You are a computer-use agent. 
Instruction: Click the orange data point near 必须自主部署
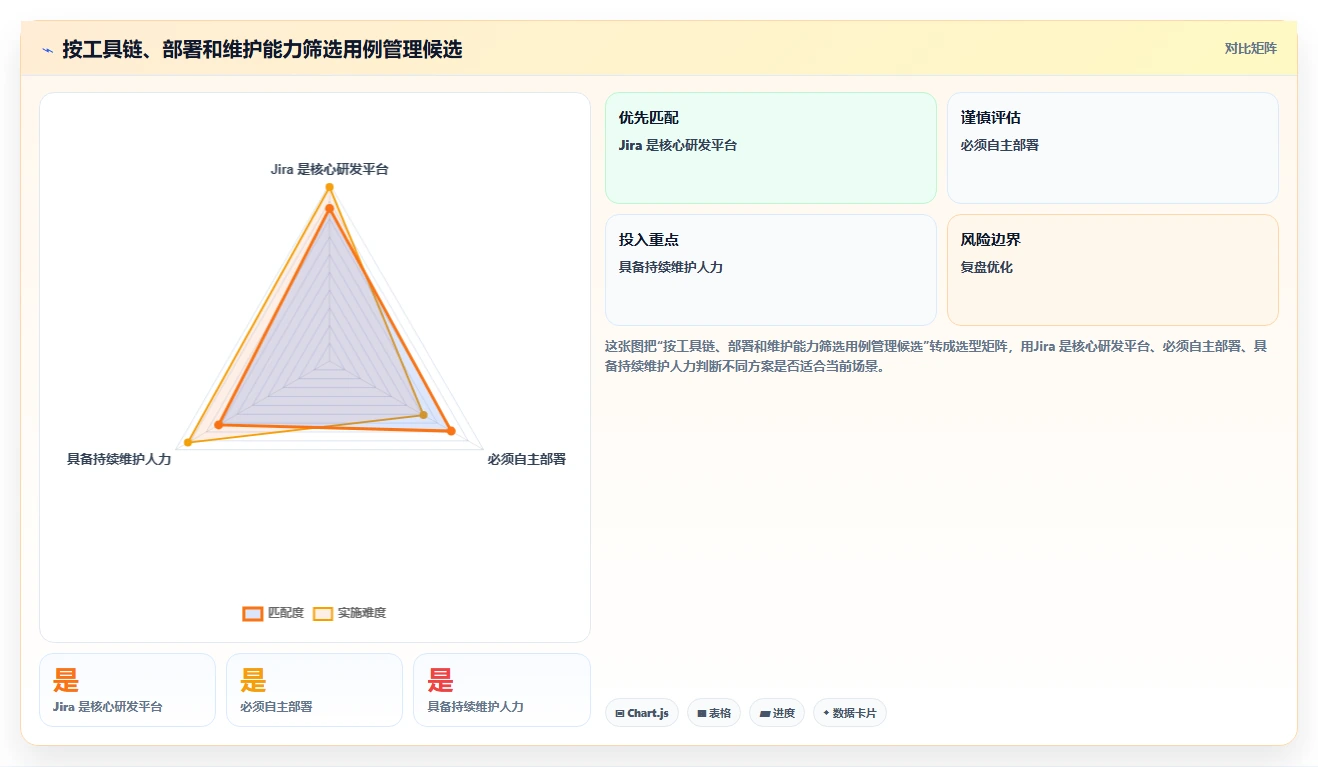coord(451,431)
